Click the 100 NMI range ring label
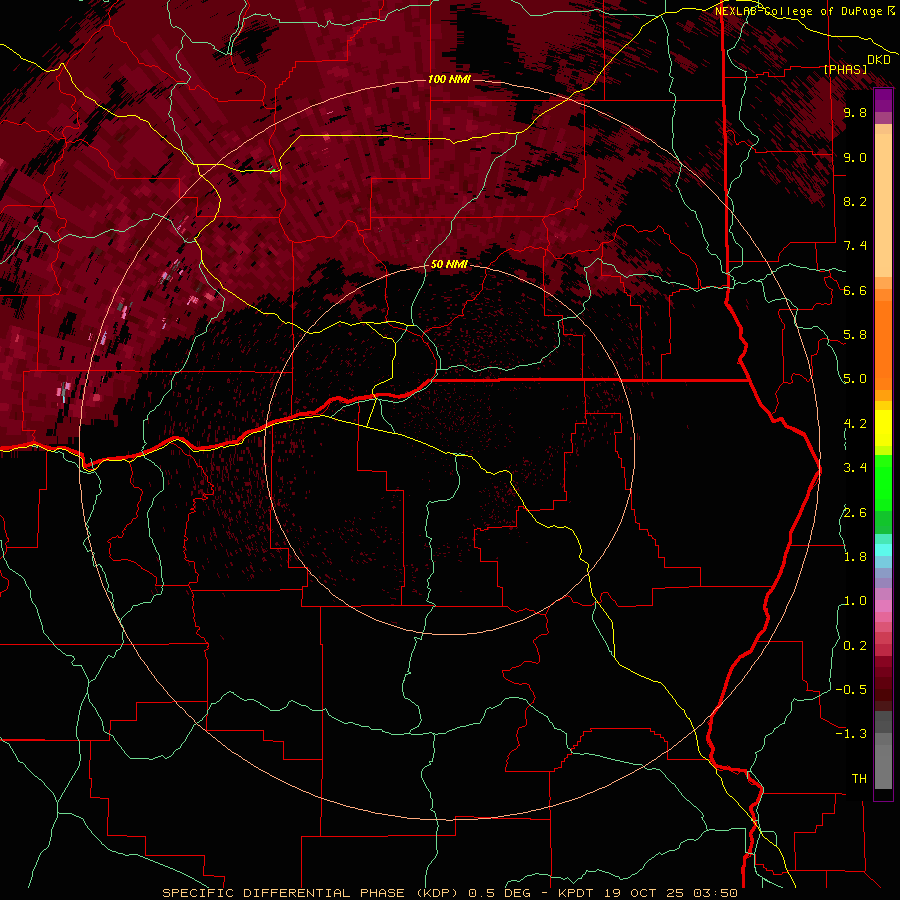Image resolution: width=900 pixels, height=900 pixels. [449, 79]
